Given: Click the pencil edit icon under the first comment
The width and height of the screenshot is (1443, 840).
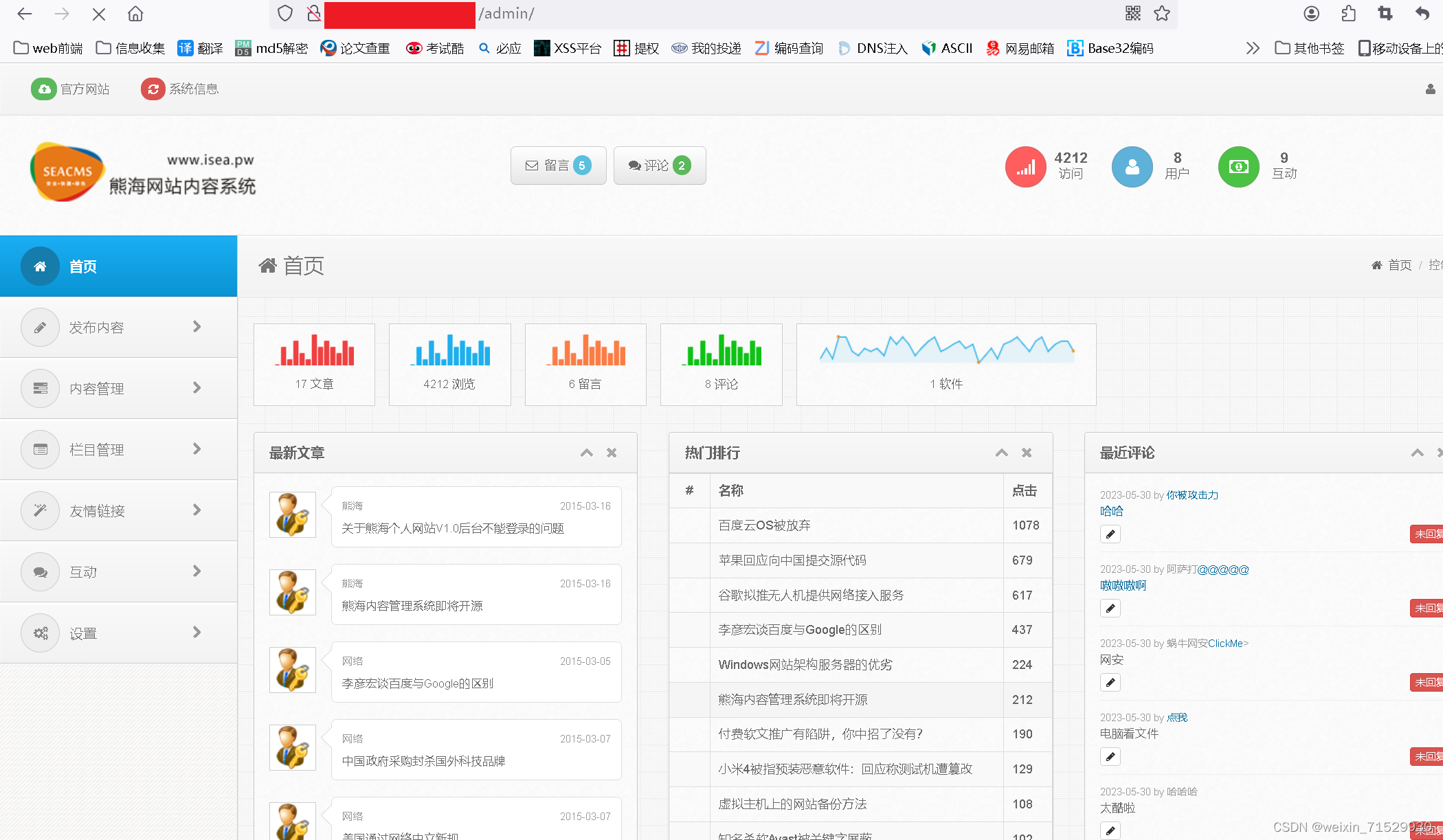Looking at the screenshot, I should pos(1110,534).
